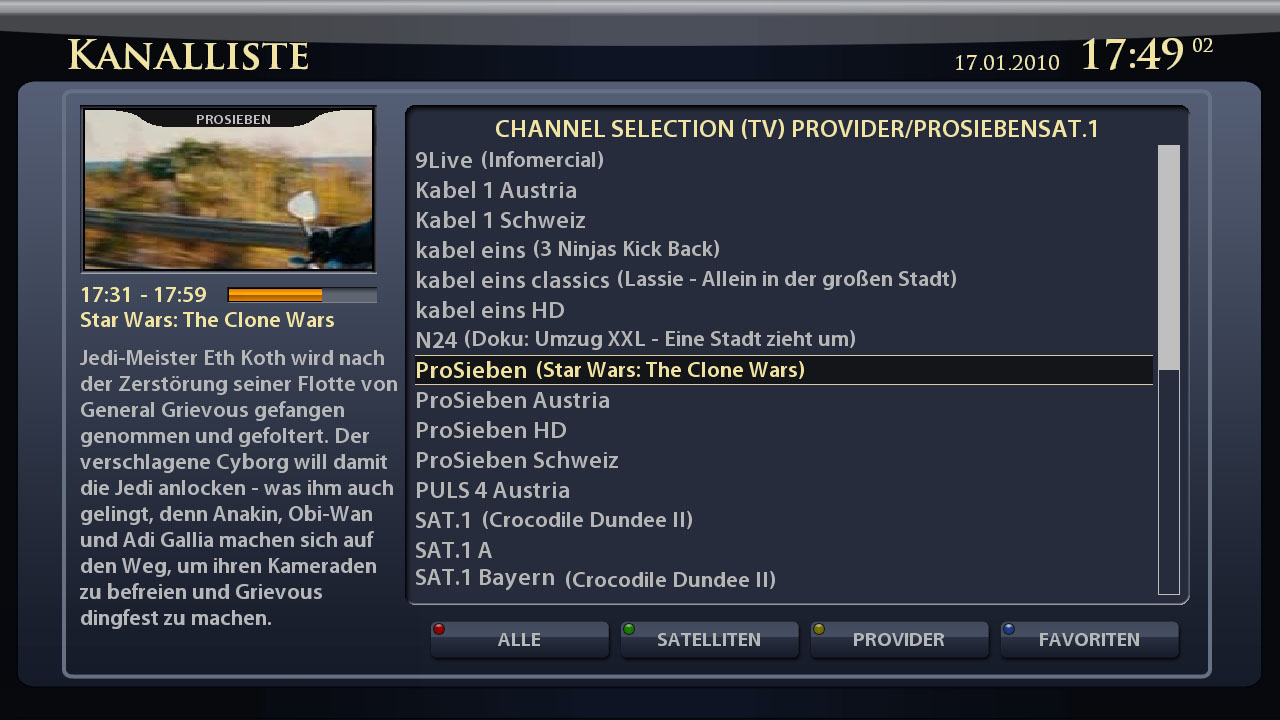Select PULS 4 Austria channel
The height and width of the screenshot is (720, 1280).
coord(784,490)
